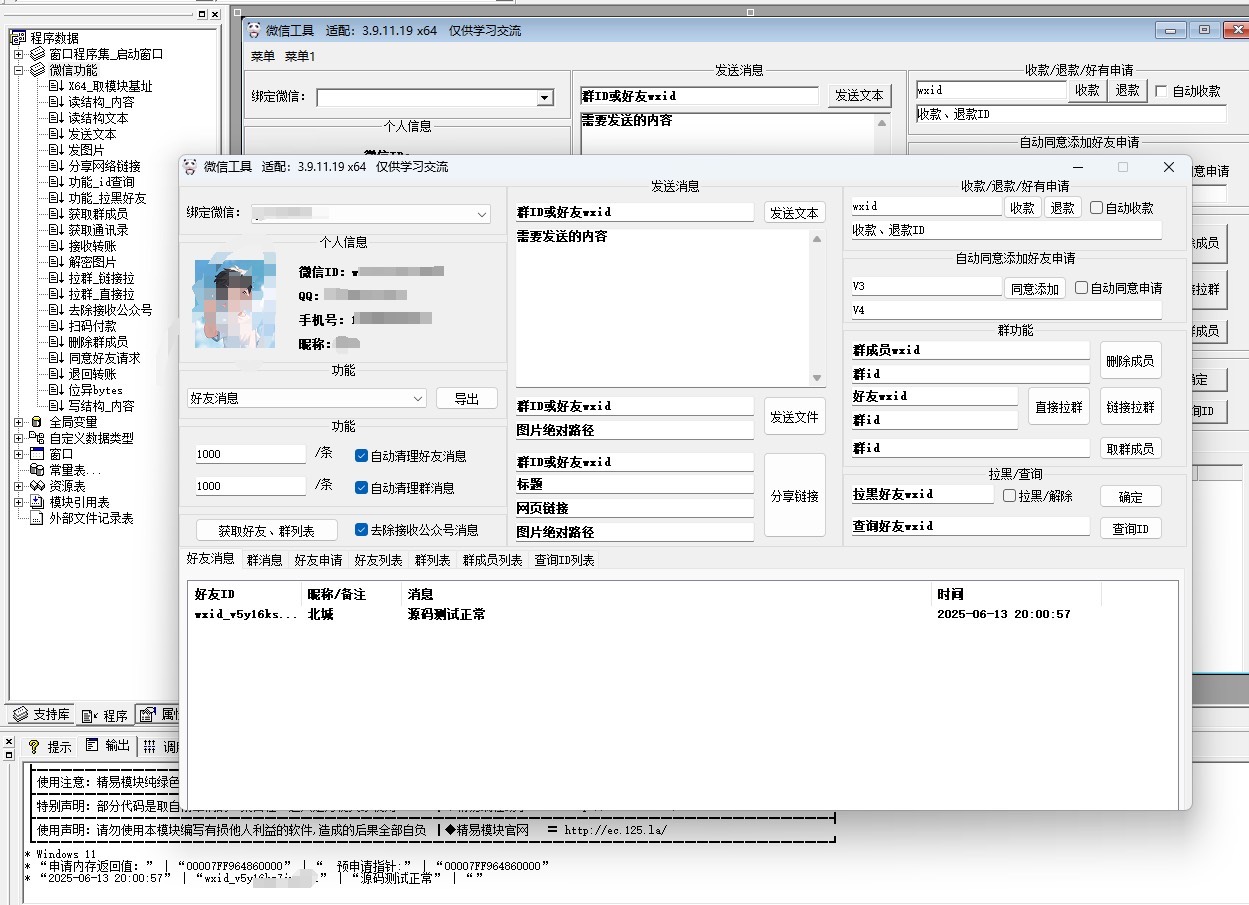Click the subroutine icon beside 功能_id查询
The height and width of the screenshot is (905, 1249).
[56, 182]
